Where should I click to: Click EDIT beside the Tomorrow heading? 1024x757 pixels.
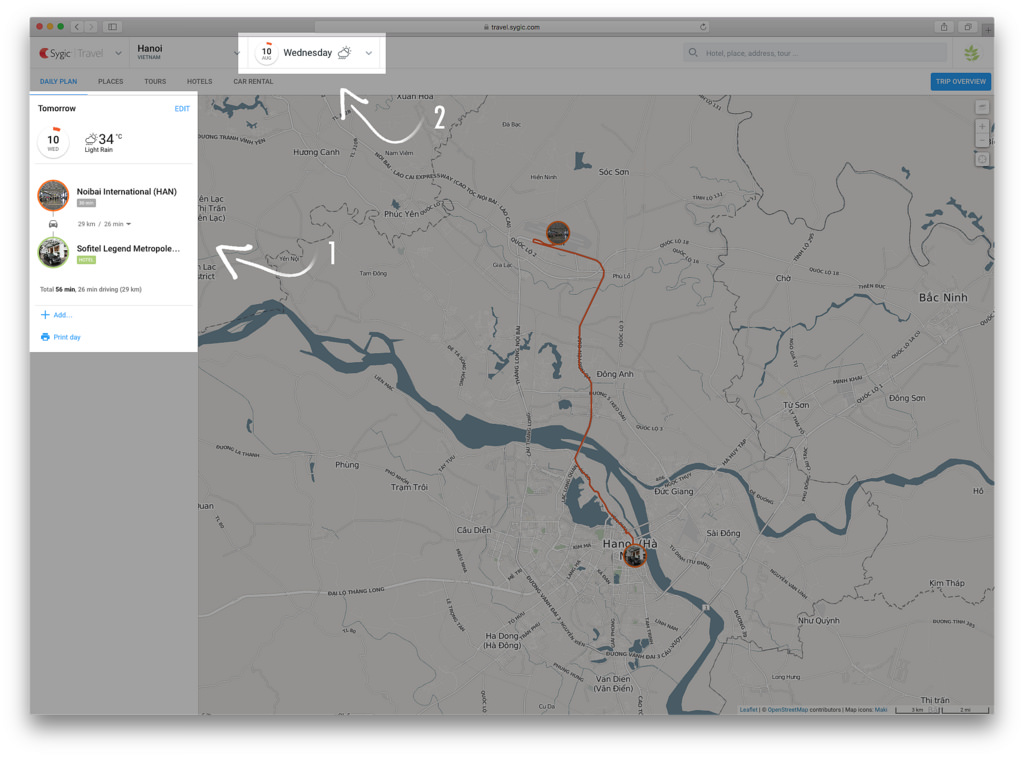coord(182,109)
